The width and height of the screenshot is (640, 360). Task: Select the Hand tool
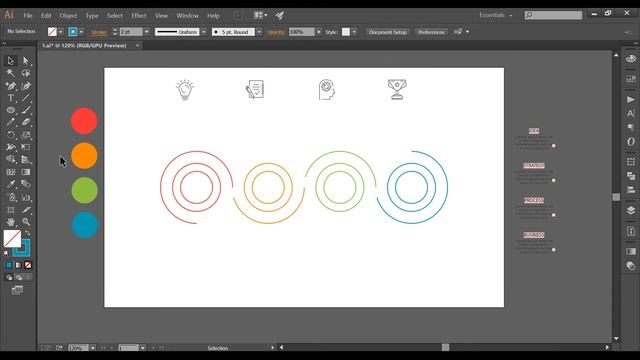11,222
